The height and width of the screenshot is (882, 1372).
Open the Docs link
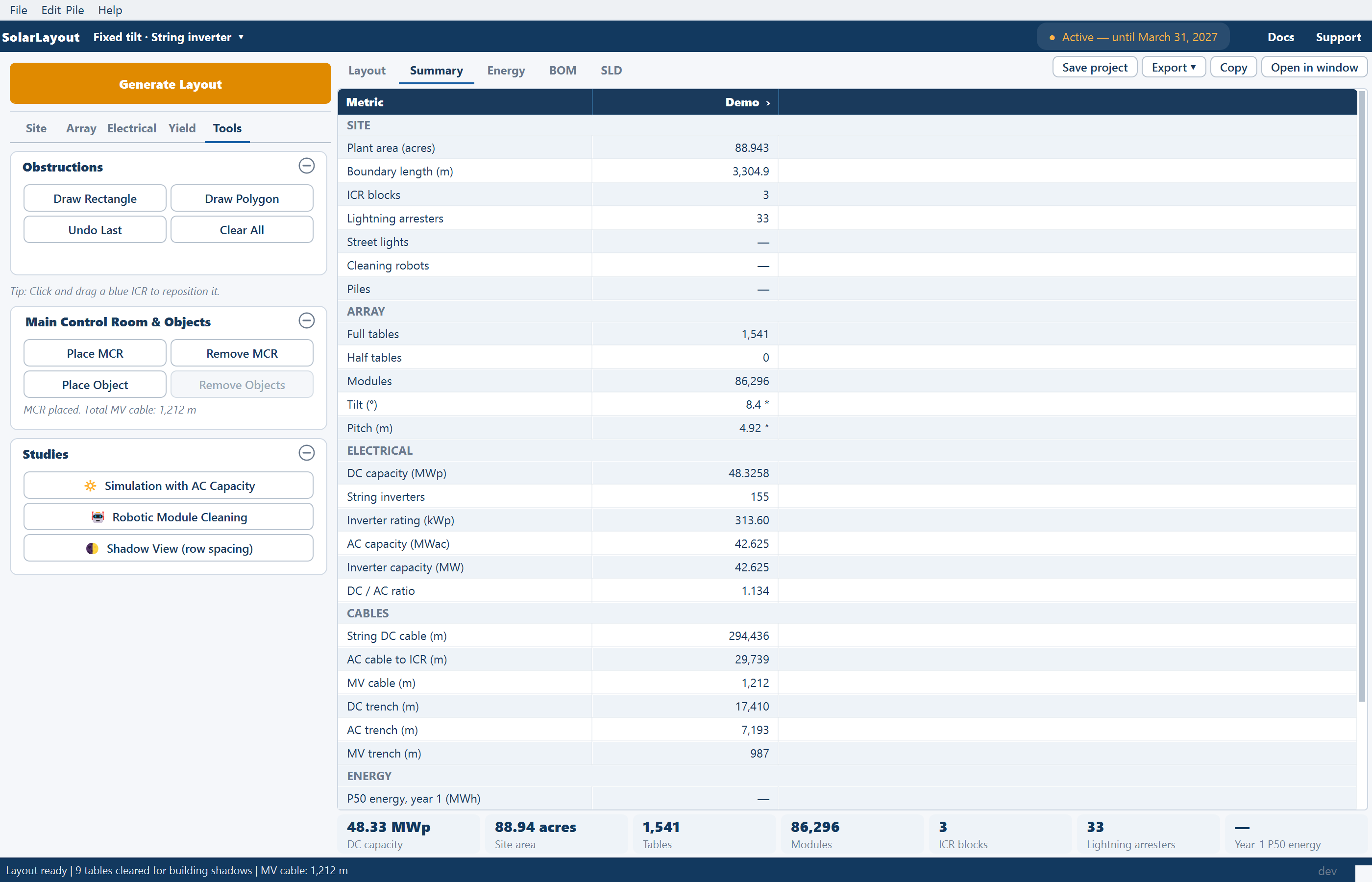pos(1280,37)
